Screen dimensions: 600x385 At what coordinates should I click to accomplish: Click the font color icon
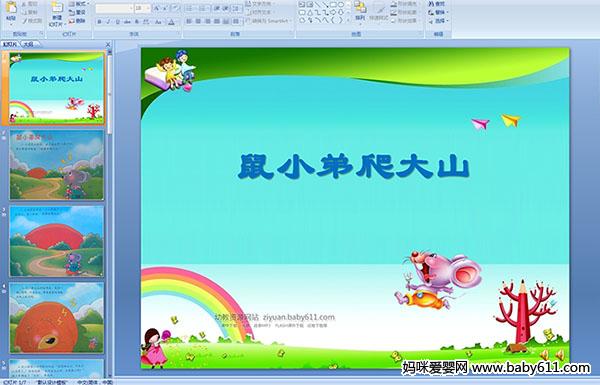pyautogui.click(x=171, y=22)
